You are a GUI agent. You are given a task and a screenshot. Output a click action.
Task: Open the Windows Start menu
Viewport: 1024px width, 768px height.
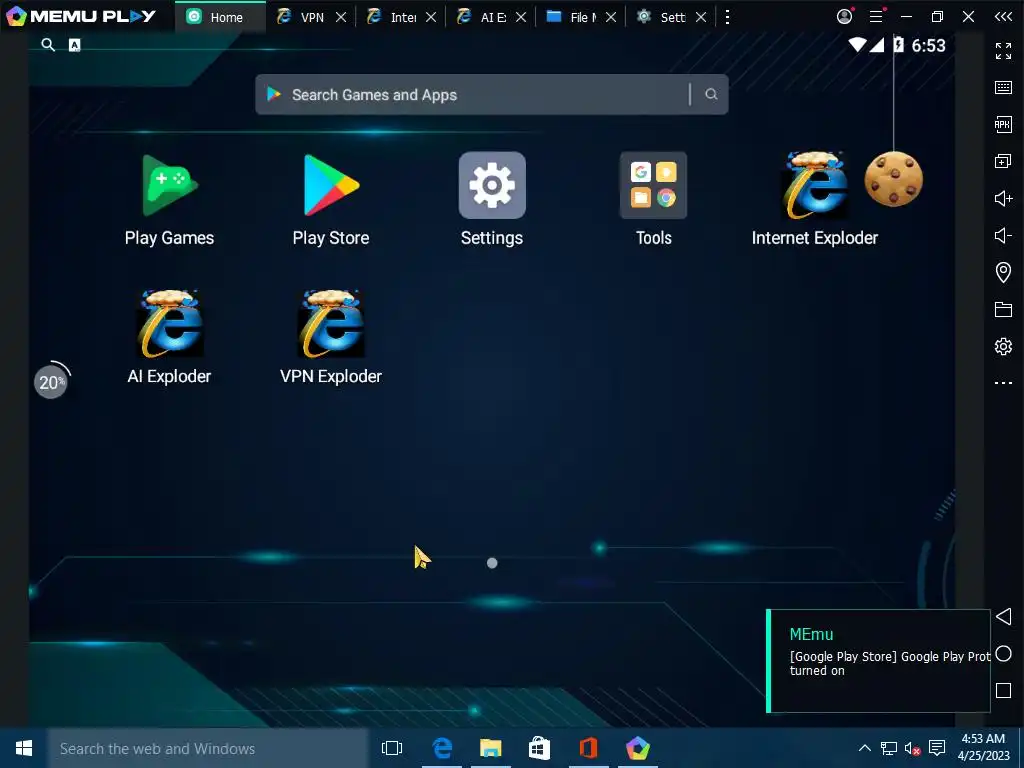pyautogui.click(x=24, y=748)
